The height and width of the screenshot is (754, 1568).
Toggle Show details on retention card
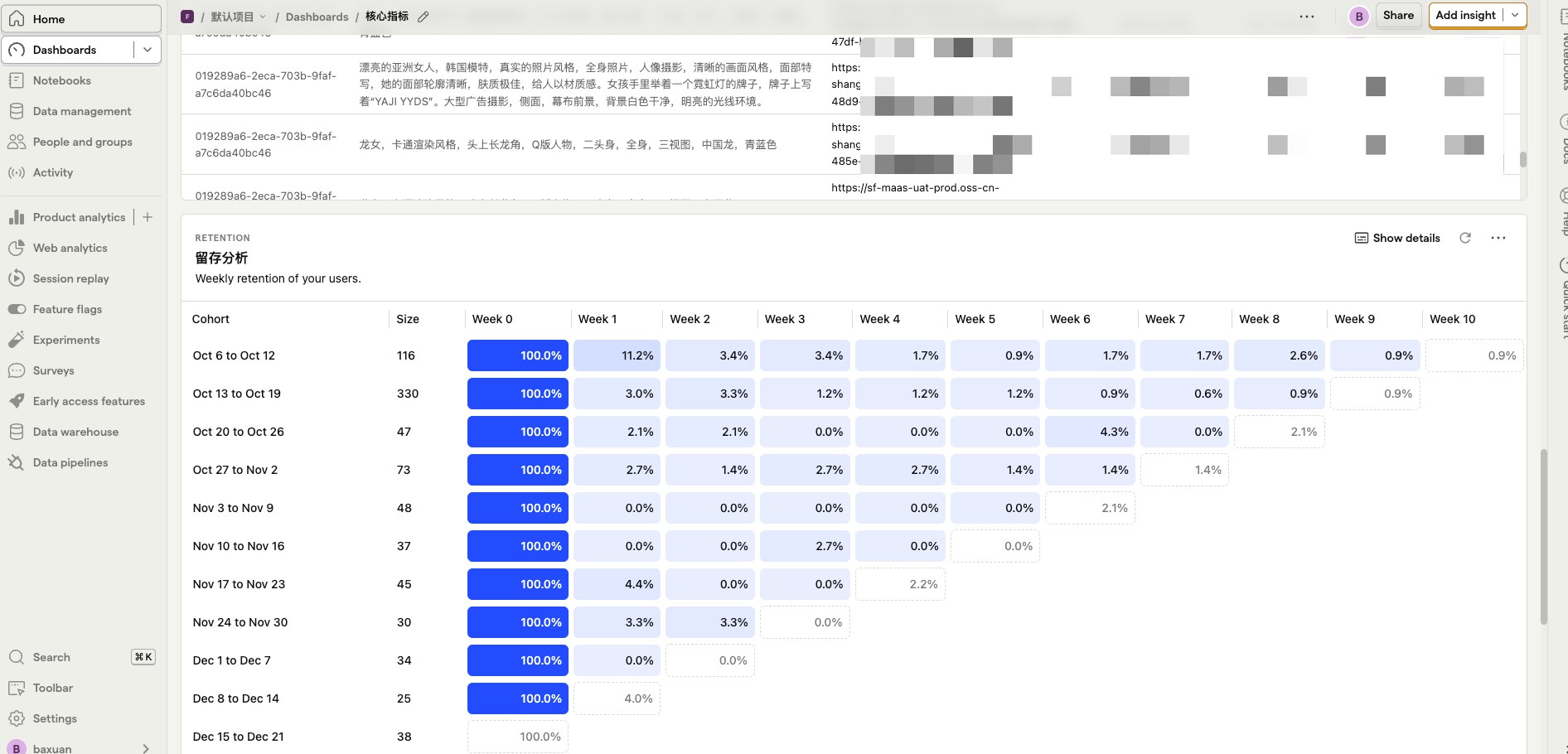(1397, 238)
